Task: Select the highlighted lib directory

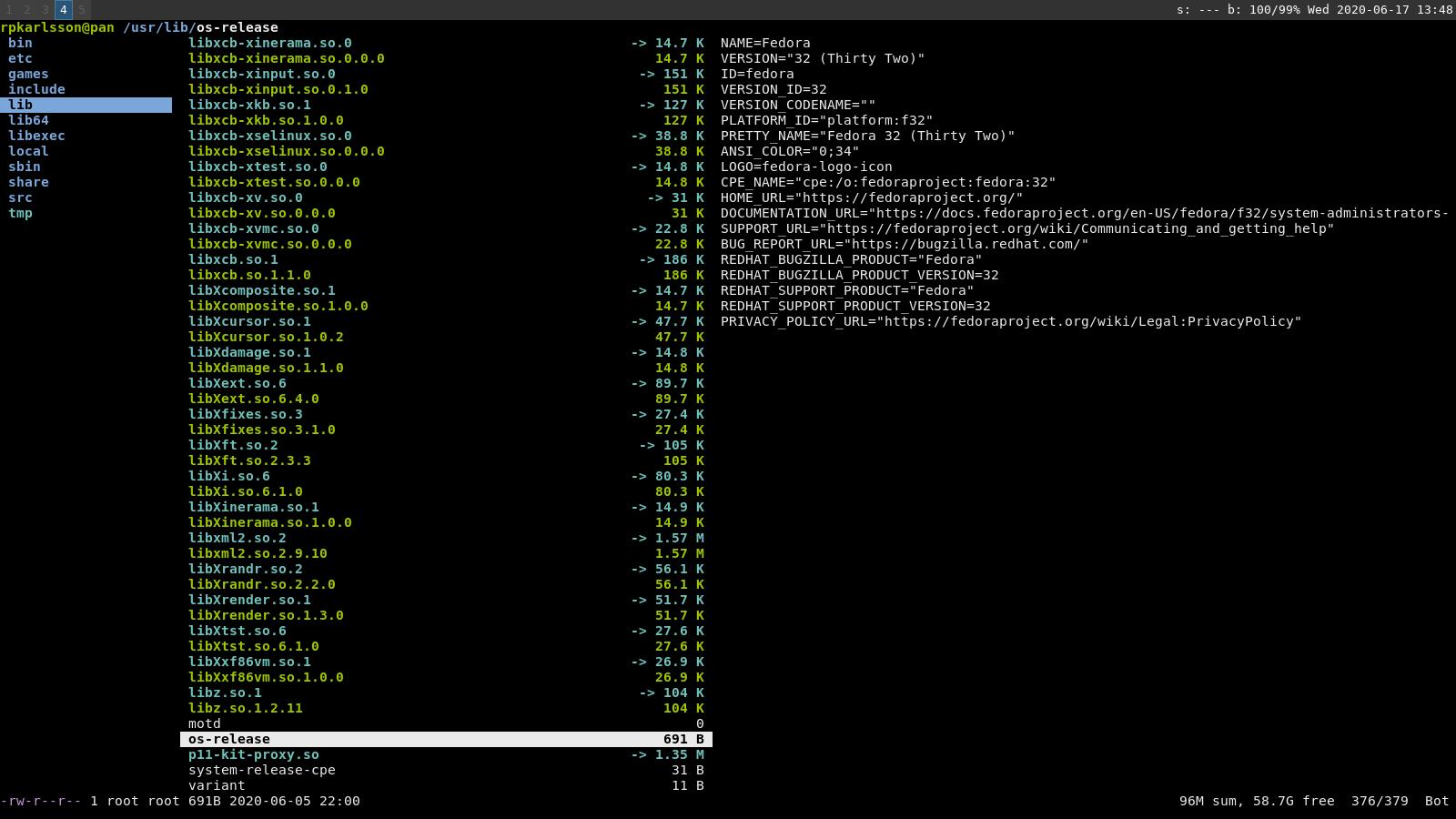Action: tap(86, 105)
